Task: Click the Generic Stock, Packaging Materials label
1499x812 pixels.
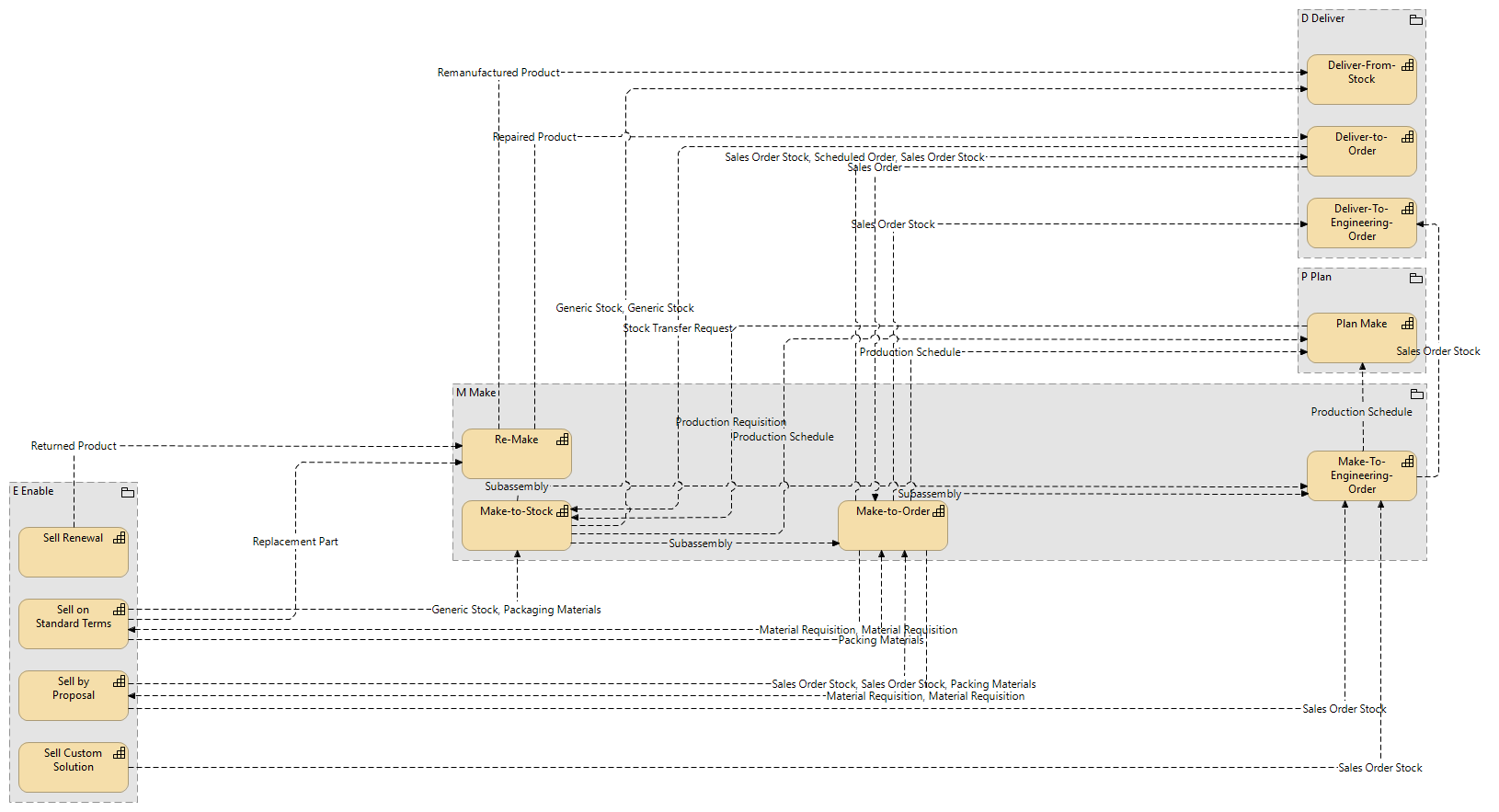Action: [x=516, y=610]
